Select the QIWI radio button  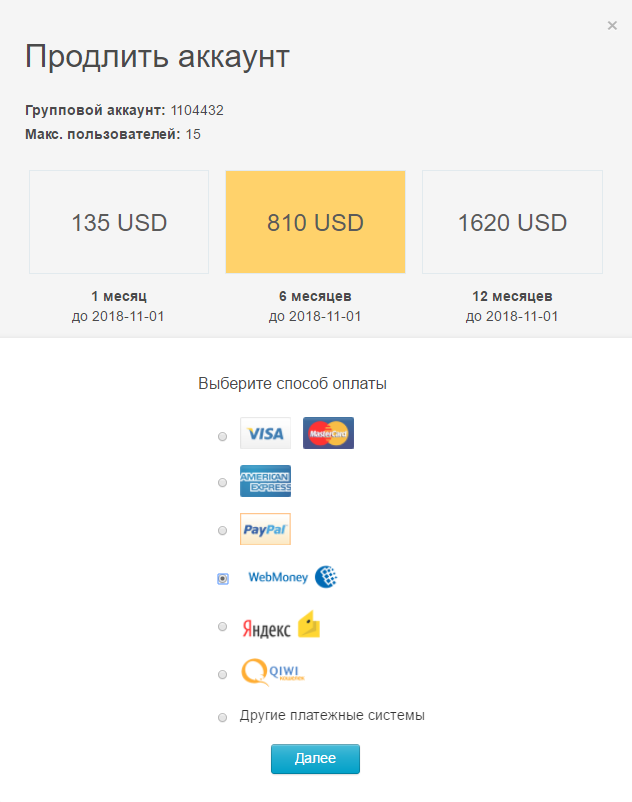pyautogui.click(x=222, y=675)
